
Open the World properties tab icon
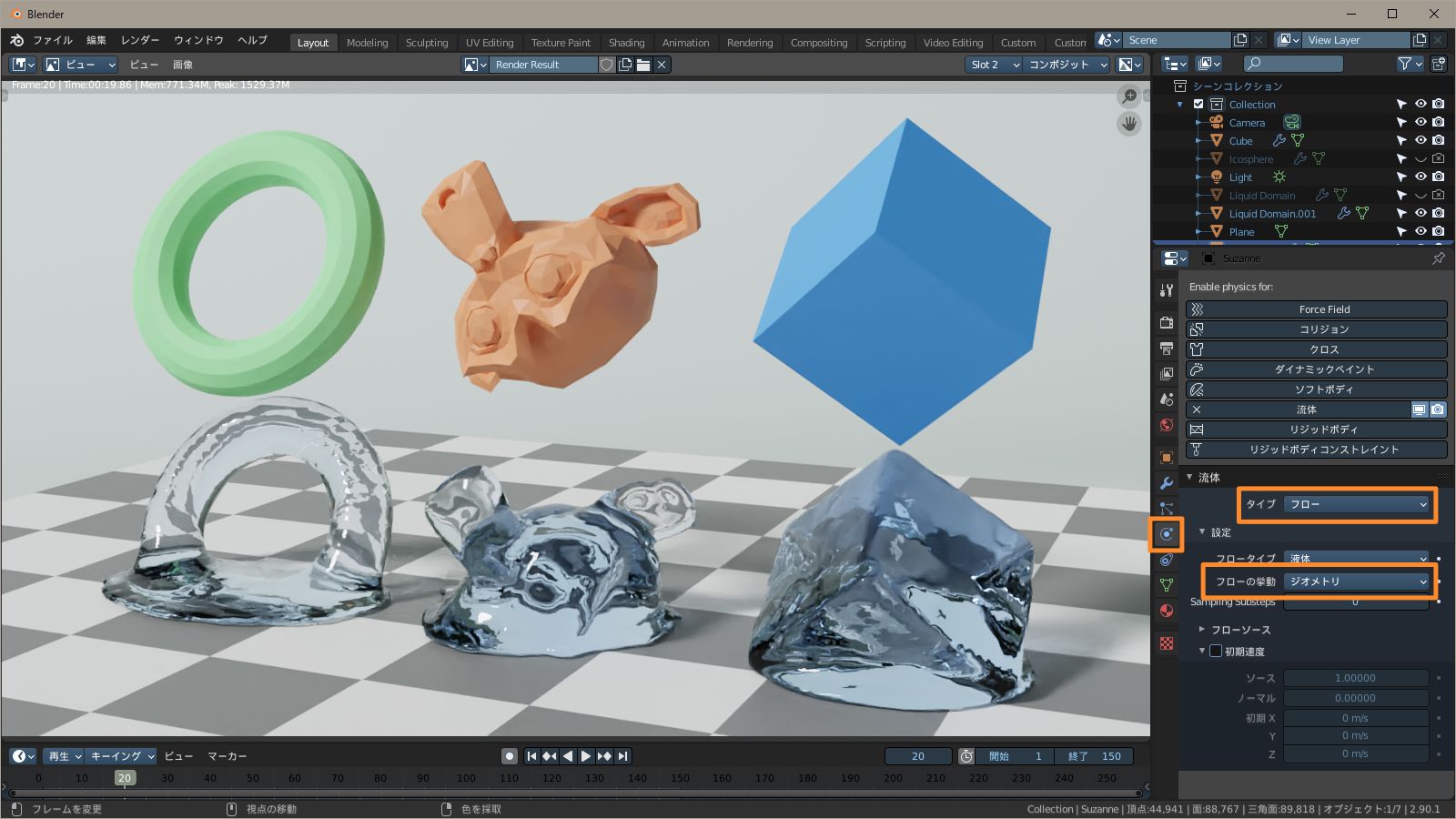pos(1167,425)
